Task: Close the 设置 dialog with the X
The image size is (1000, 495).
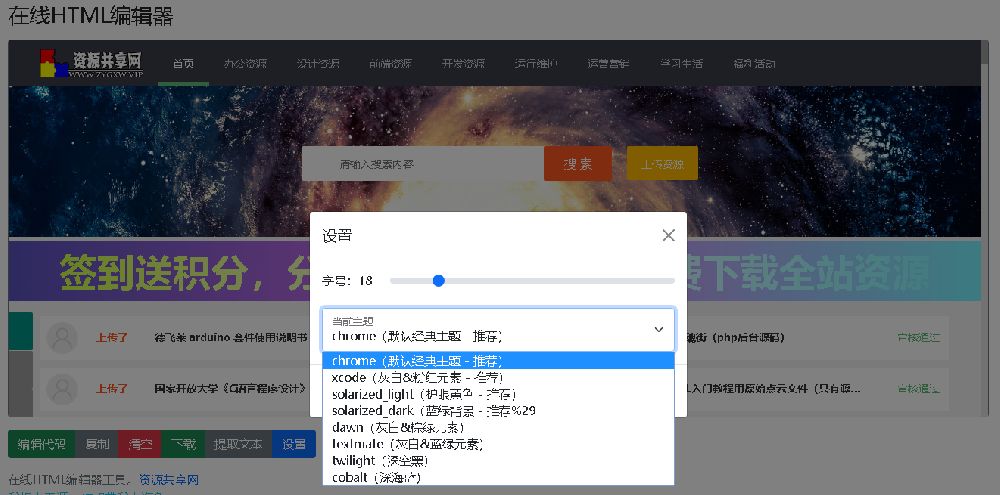Action: [668, 236]
